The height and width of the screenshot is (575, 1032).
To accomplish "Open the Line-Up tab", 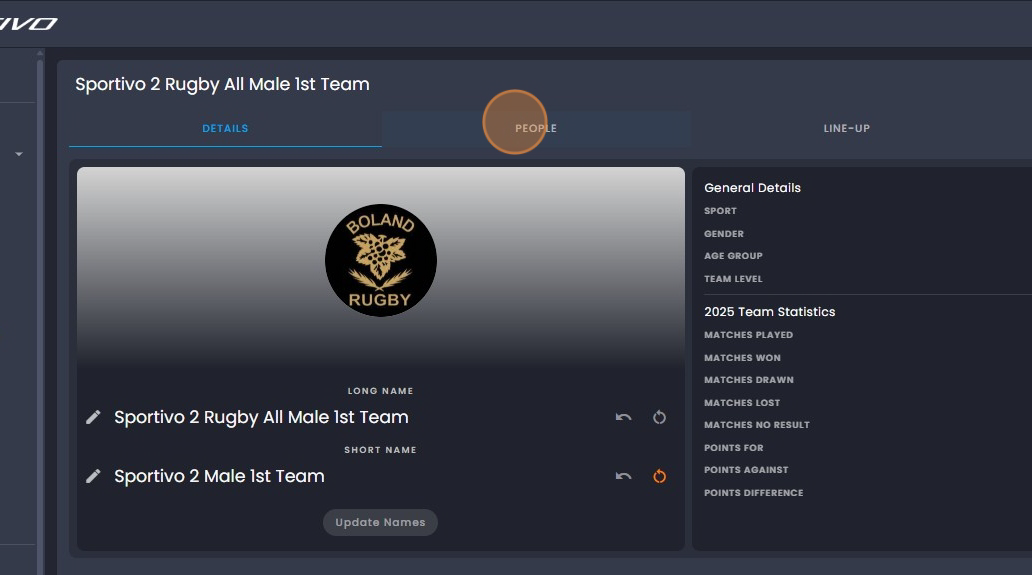I will pos(846,128).
